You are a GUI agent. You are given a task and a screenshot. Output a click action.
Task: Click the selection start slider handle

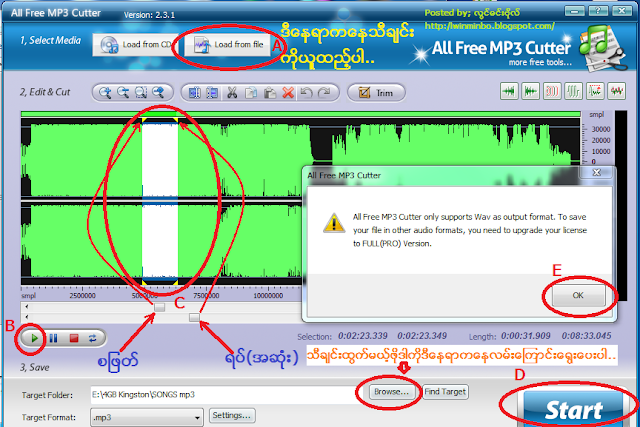coord(160,307)
